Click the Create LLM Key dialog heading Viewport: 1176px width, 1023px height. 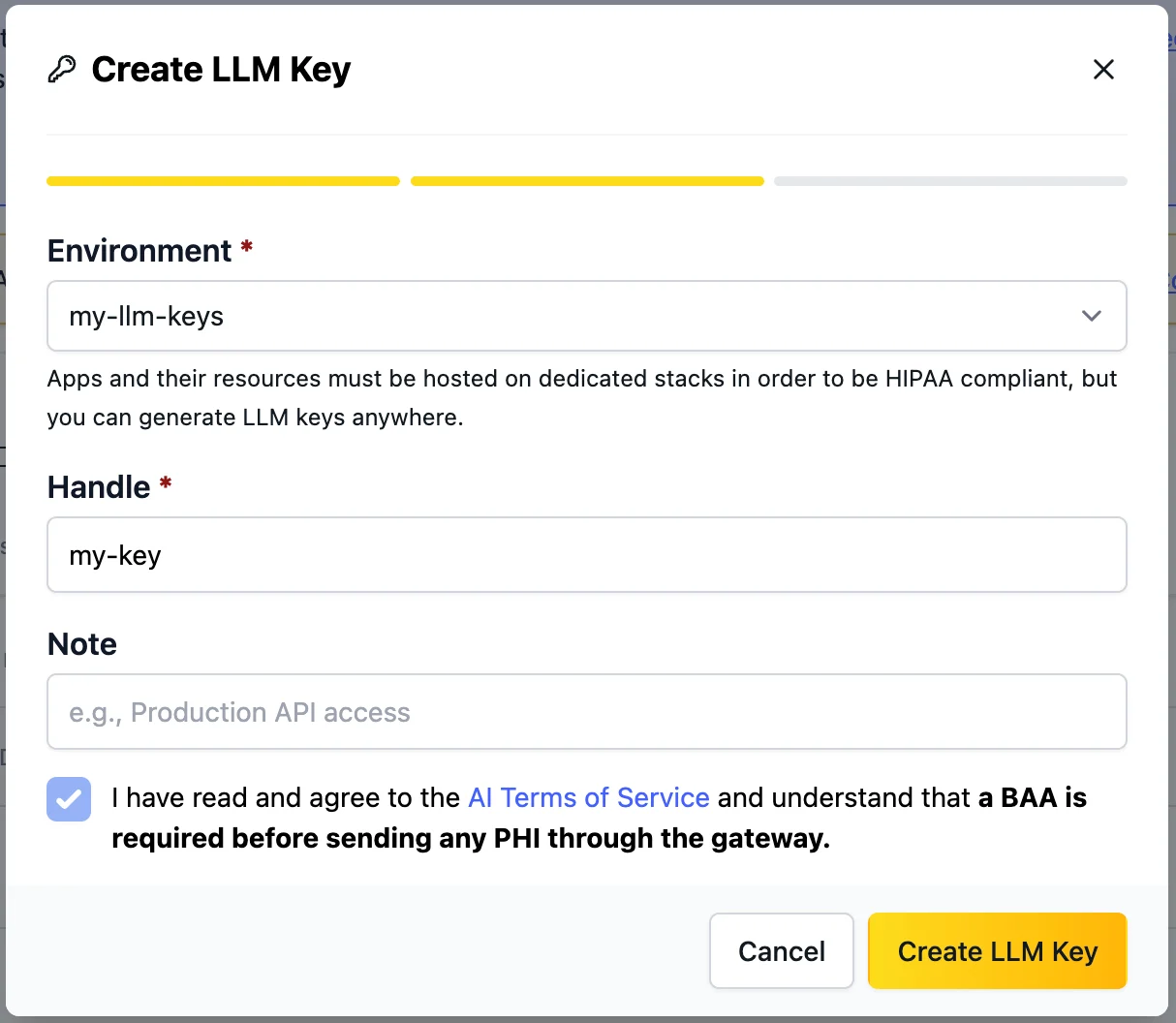(x=221, y=70)
